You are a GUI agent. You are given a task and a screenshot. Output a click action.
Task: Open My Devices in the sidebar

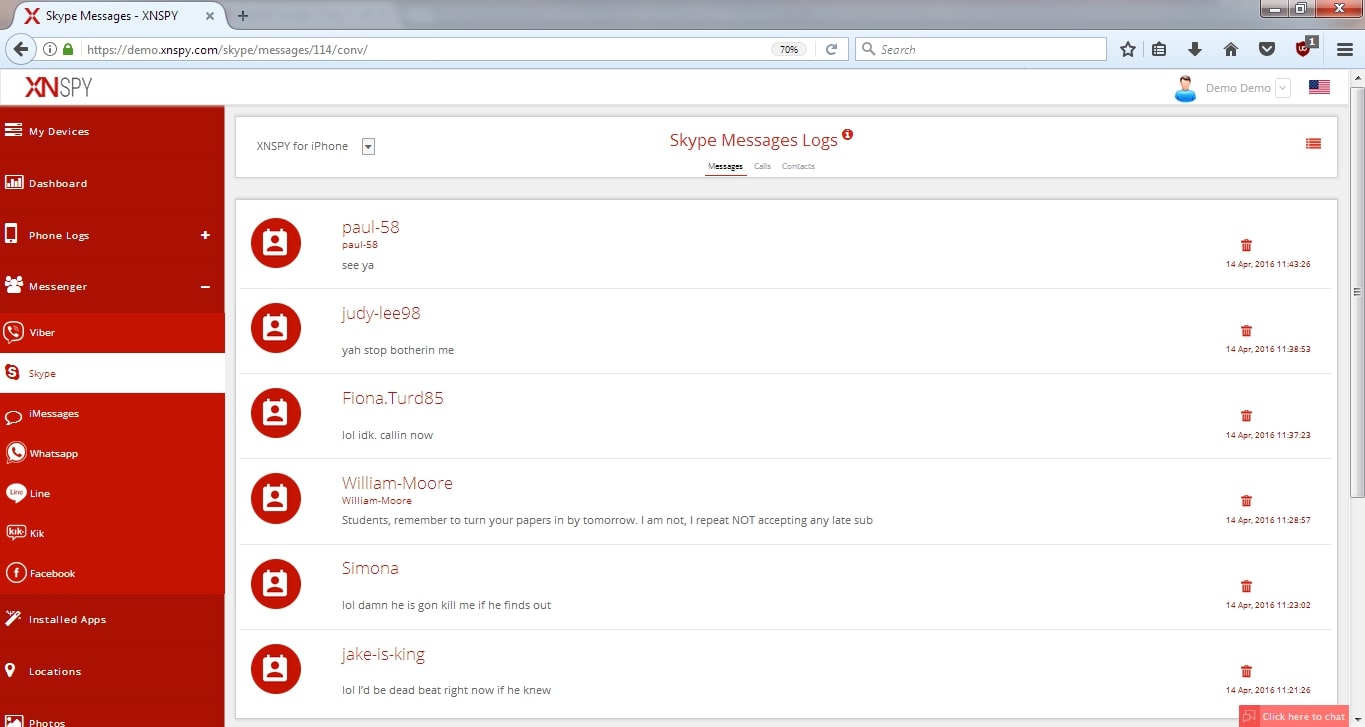point(112,131)
